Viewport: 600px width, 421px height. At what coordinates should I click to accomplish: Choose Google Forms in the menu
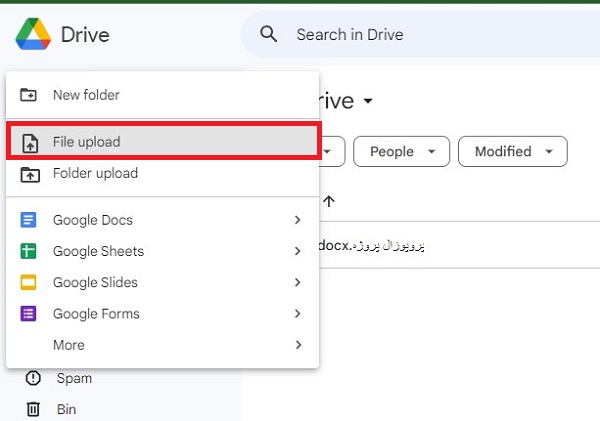click(x=163, y=314)
